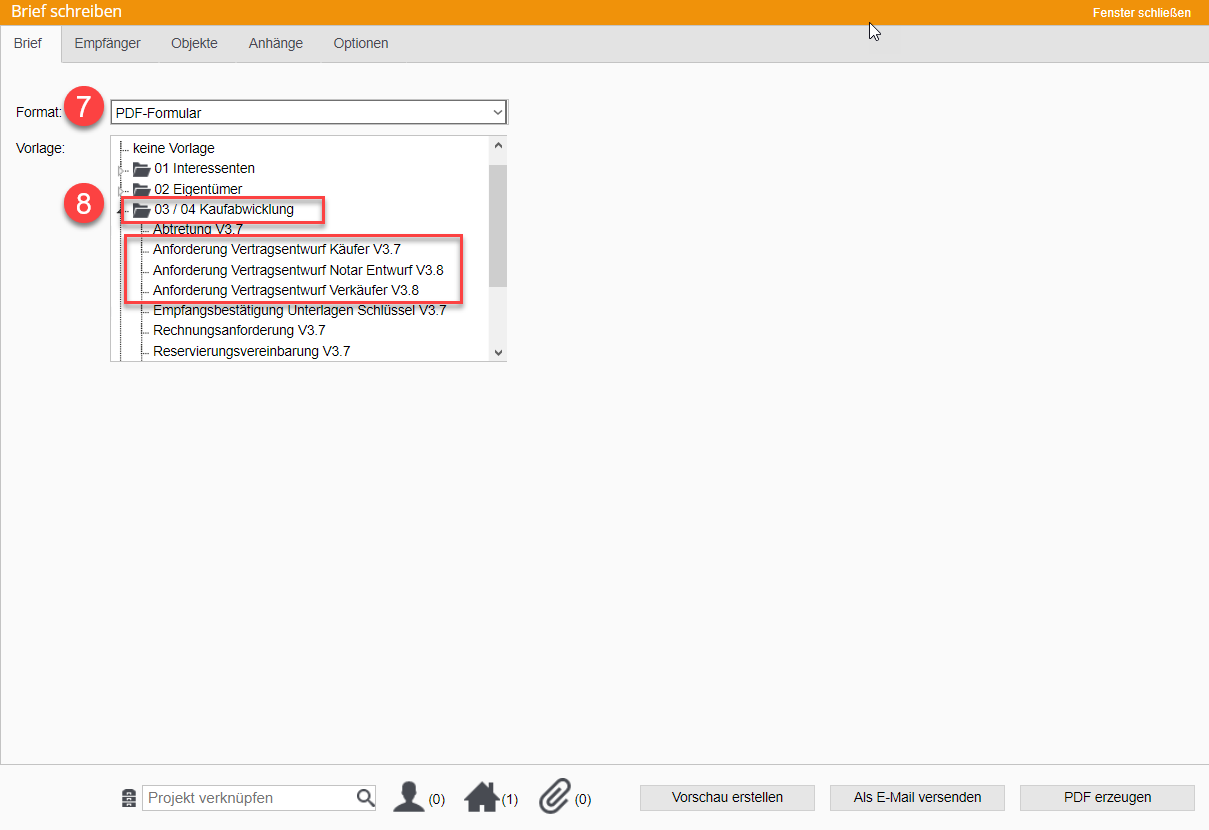The height and width of the screenshot is (830, 1209).
Task: Click into the Projekt verknüpfen field
Action: (x=250, y=798)
